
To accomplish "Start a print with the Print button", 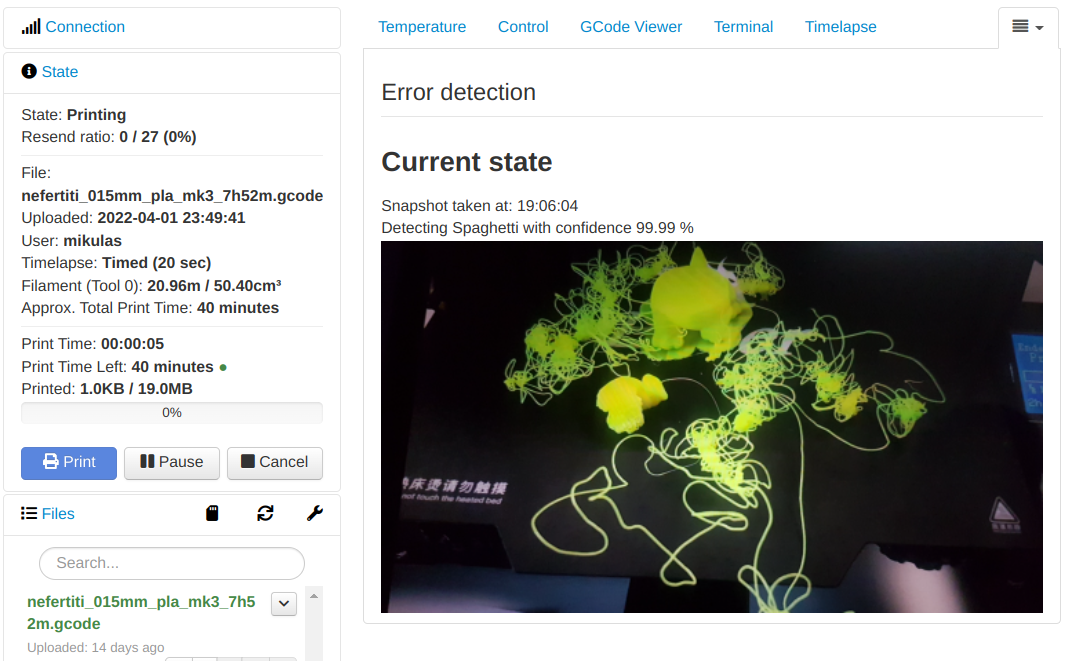I will tap(68, 463).
